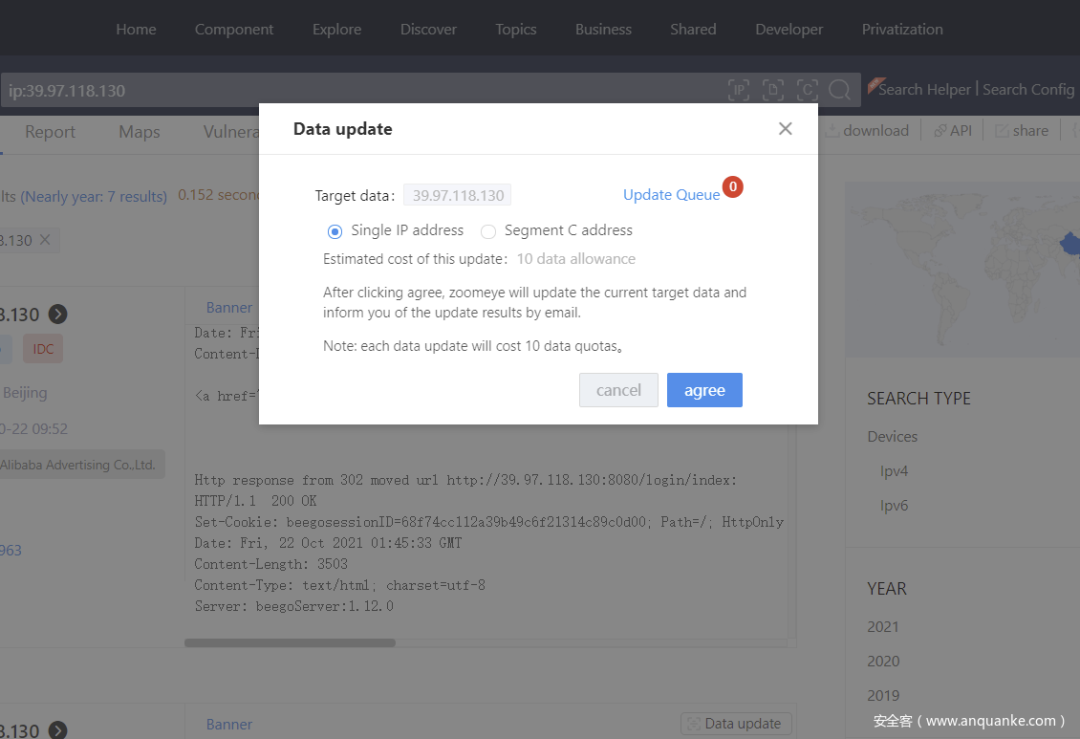Click the C-segment search icon in search bar
The image size is (1080, 739).
807,90
